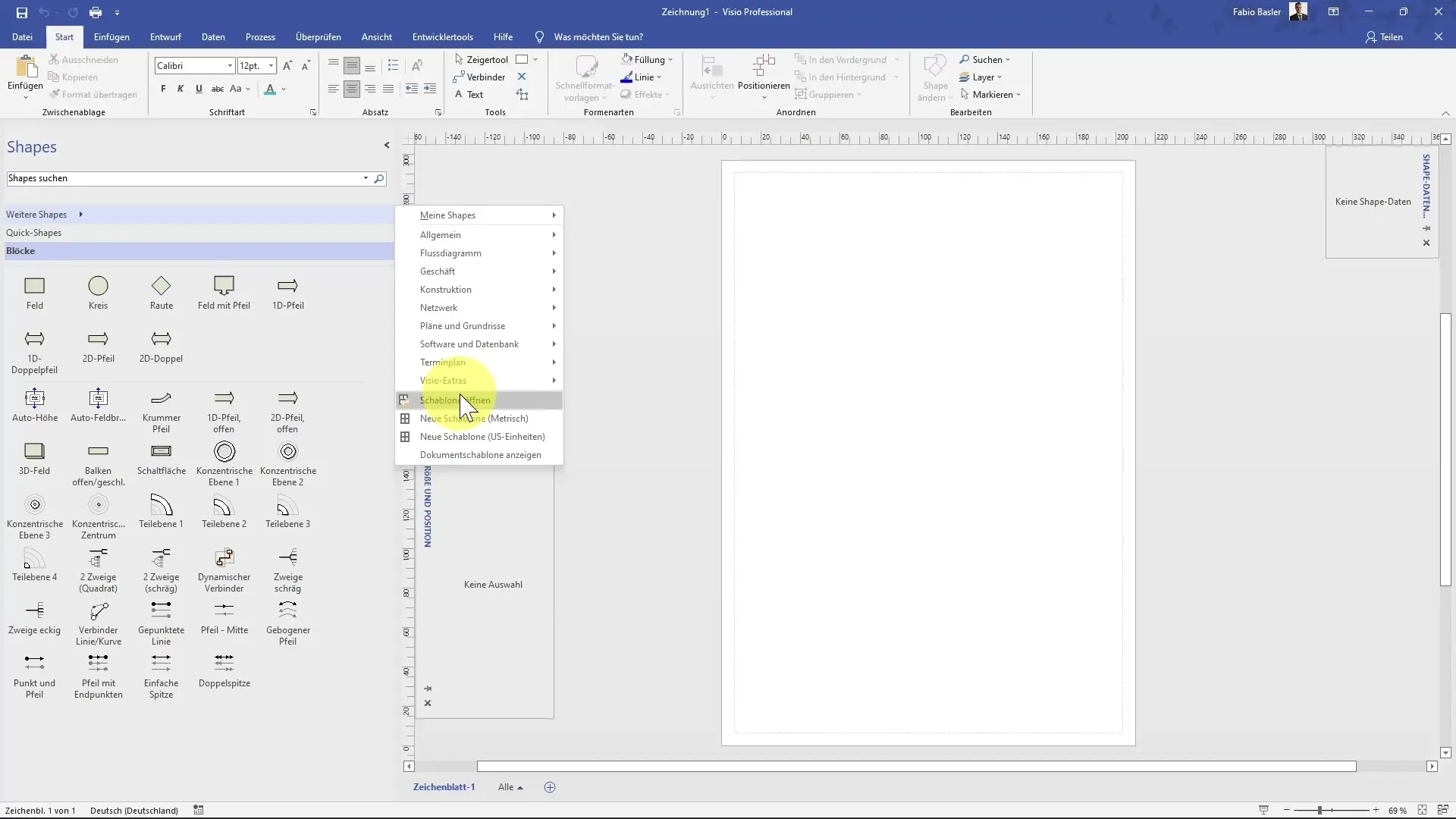Select the Zeichenblatt-1 page tab
The image size is (1456, 819).
point(444,787)
